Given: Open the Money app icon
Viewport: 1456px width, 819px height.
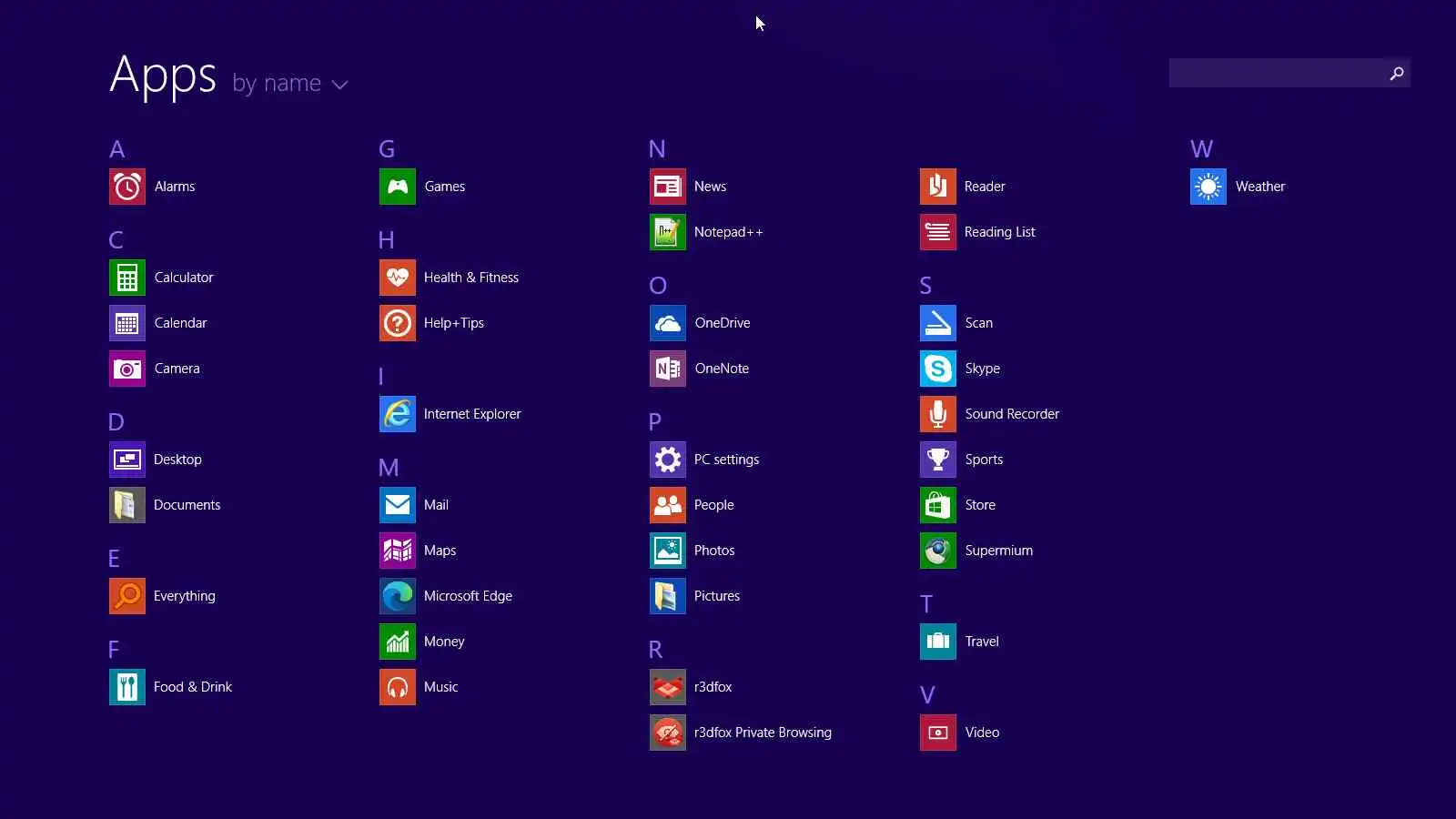Looking at the screenshot, I should [x=398, y=642].
